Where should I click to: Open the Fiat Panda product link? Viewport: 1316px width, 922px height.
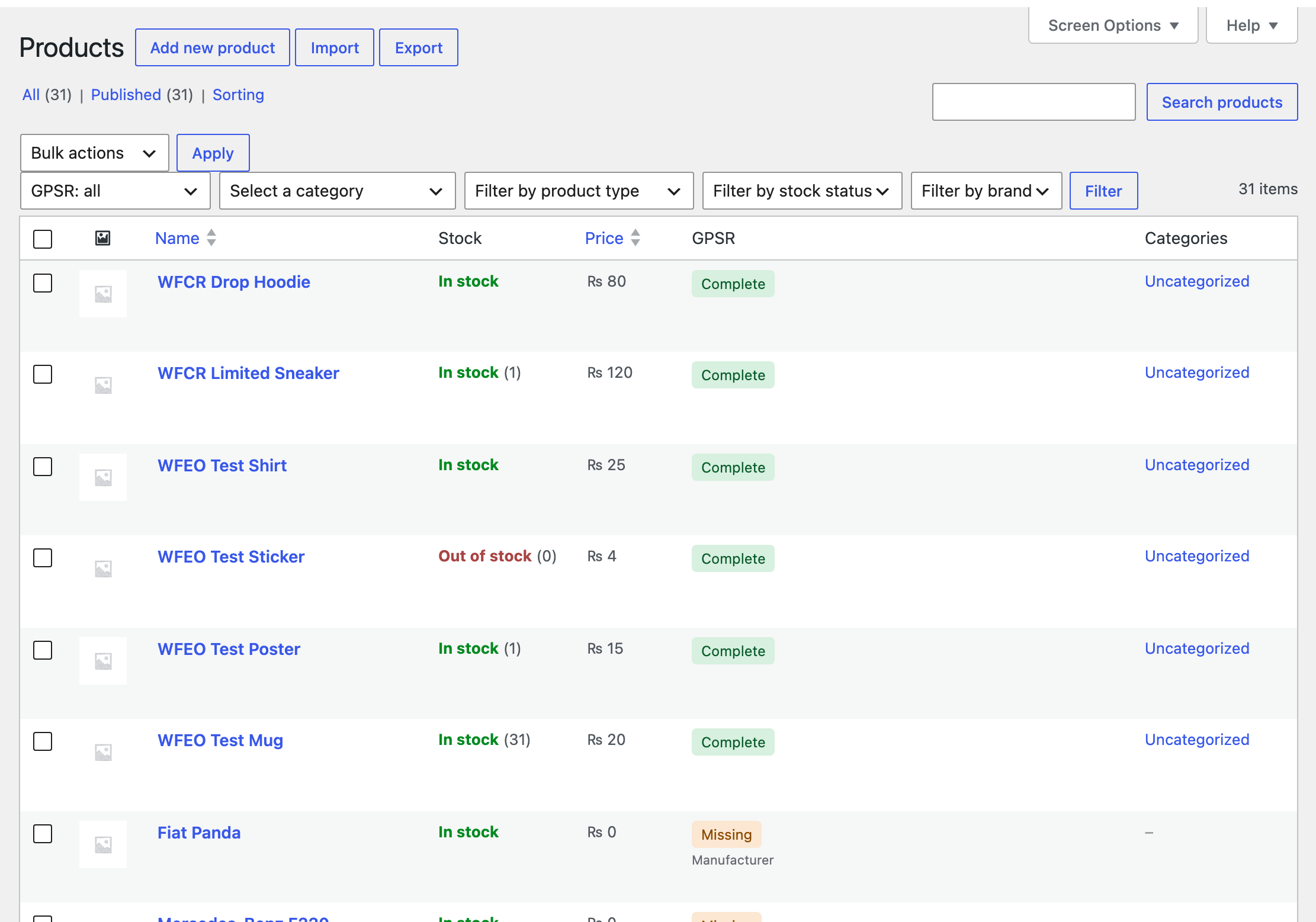(x=199, y=833)
